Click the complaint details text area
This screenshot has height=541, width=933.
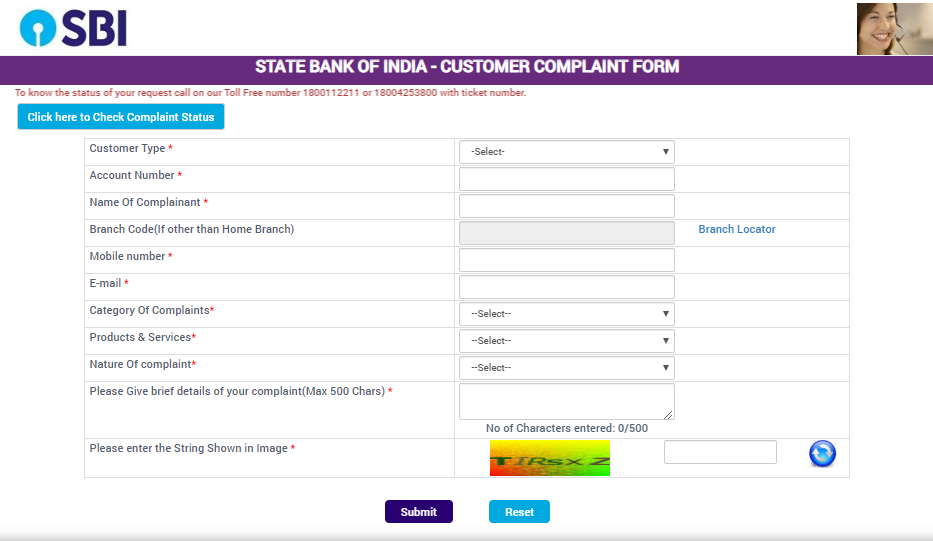coord(566,402)
